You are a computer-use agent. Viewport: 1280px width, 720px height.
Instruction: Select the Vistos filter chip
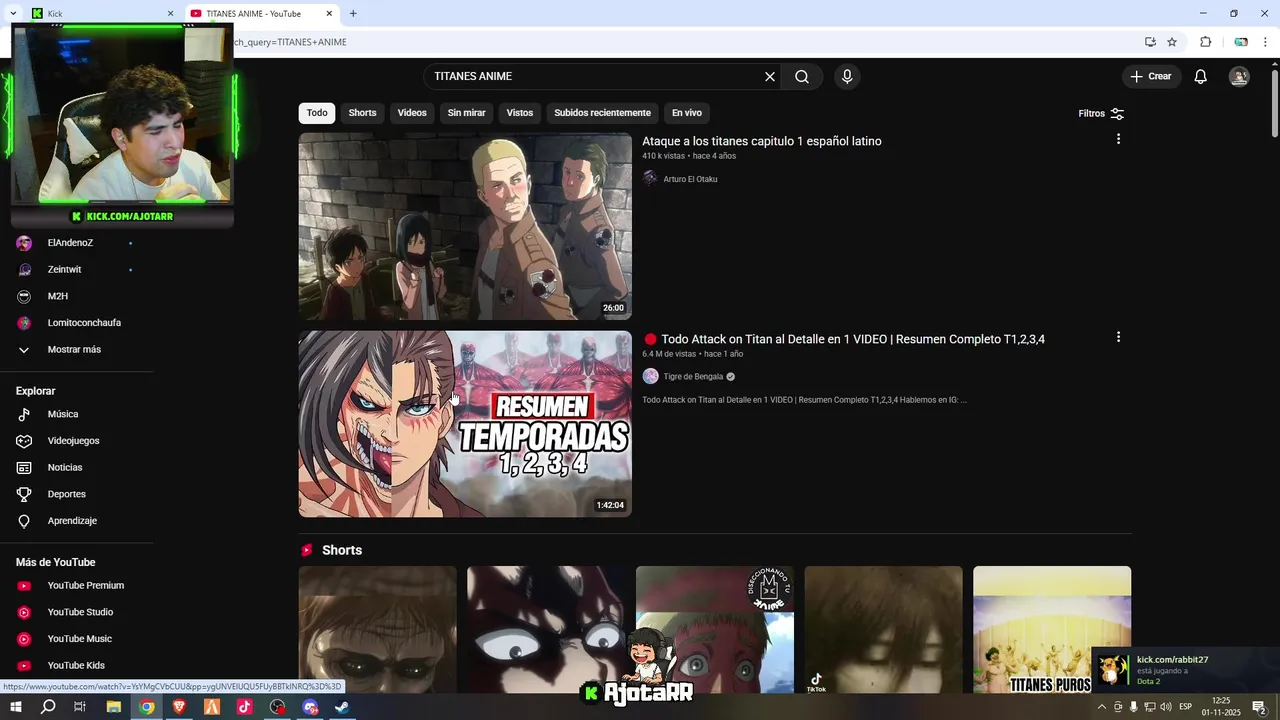520,113
